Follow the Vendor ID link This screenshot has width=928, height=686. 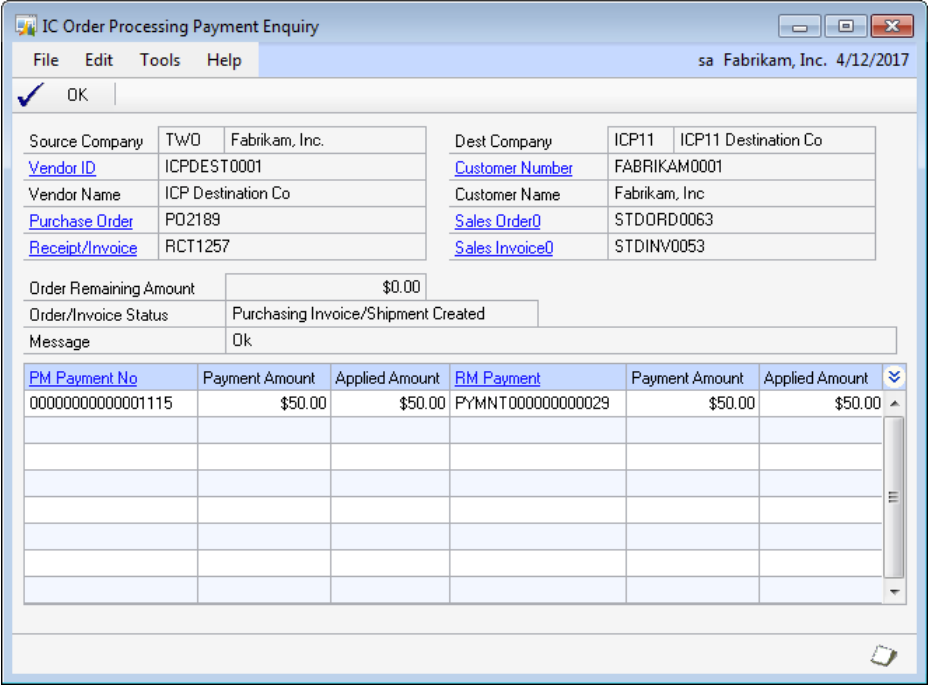coord(62,168)
